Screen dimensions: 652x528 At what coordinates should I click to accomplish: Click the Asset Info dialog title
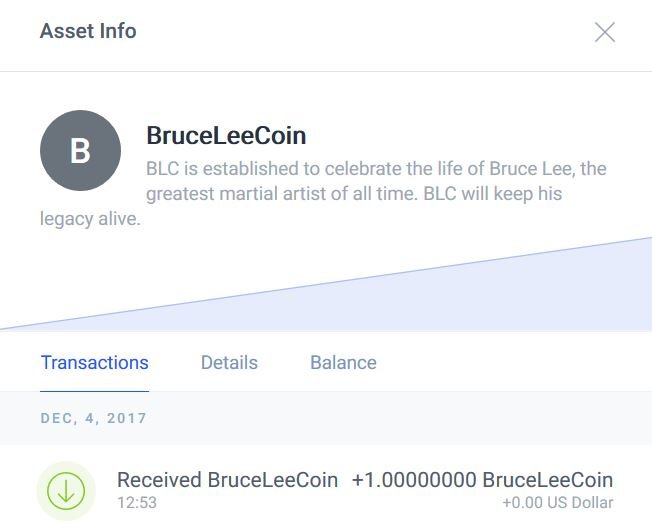coord(88,31)
